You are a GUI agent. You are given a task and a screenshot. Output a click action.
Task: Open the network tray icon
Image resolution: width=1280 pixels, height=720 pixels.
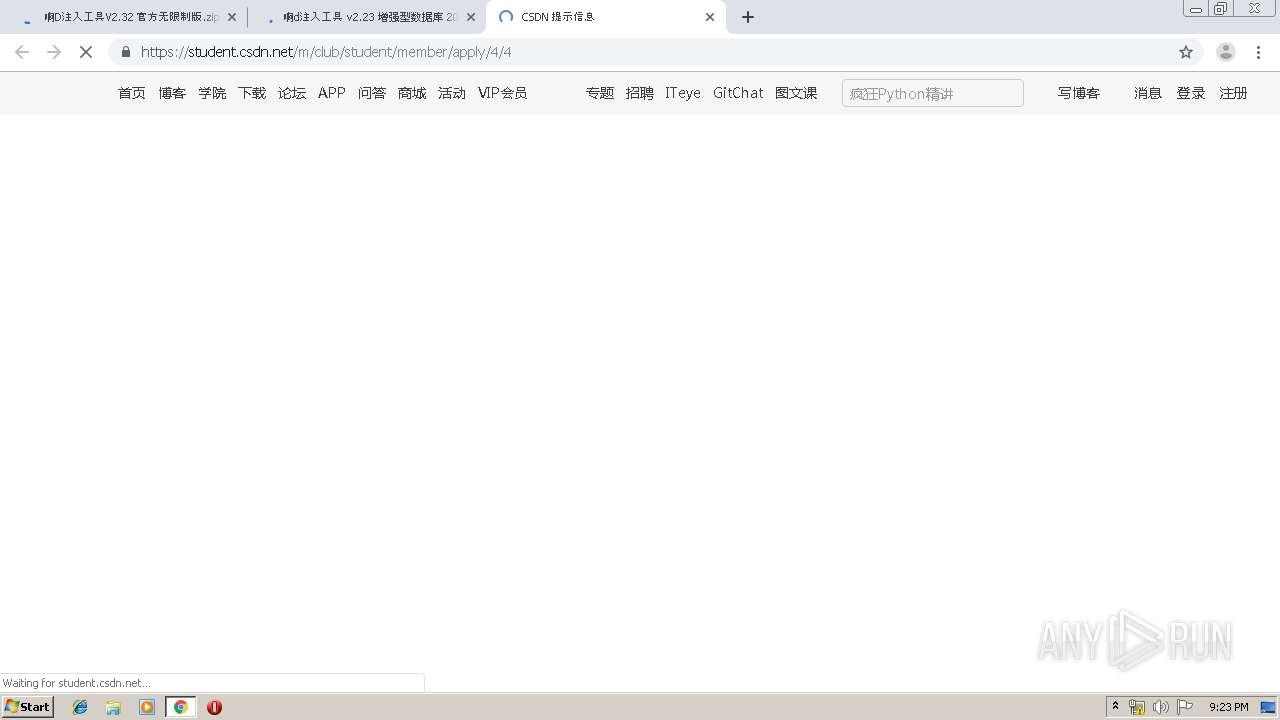[1137, 707]
